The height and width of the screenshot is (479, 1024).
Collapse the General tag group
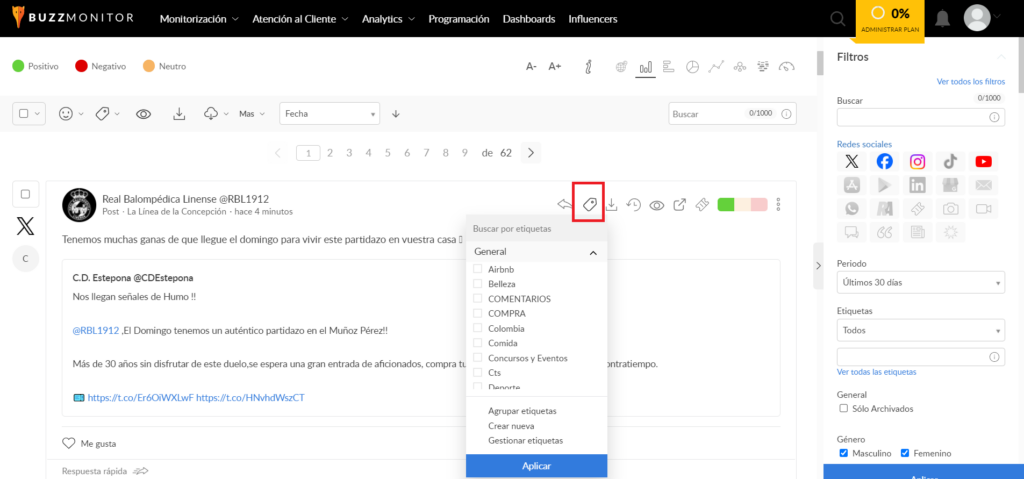pos(593,252)
